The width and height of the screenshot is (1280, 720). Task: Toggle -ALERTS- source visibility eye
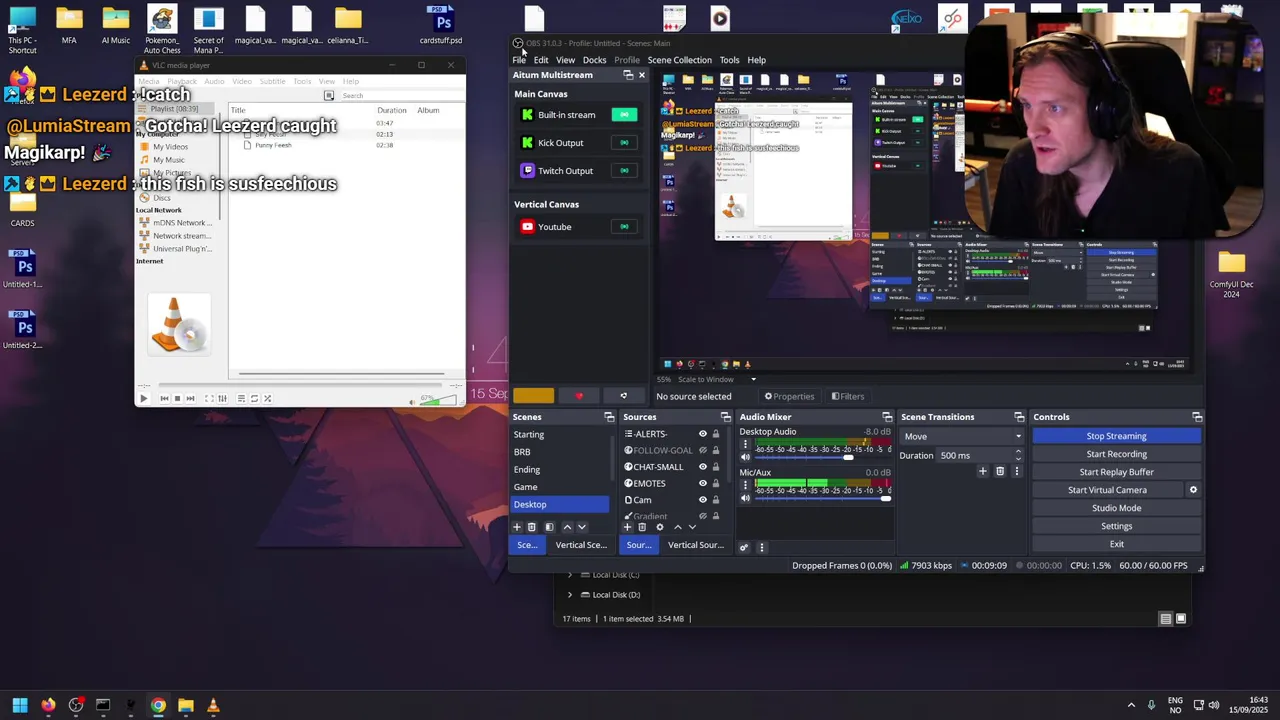pos(702,434)
